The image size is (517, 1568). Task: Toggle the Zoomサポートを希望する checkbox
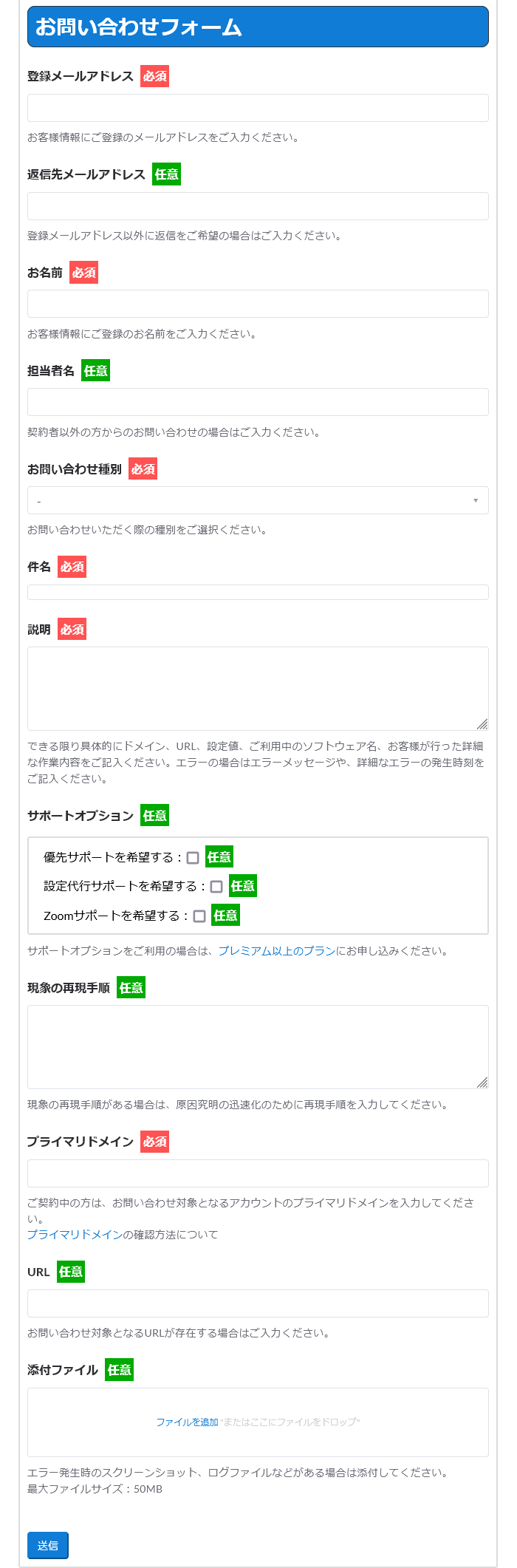198,916
